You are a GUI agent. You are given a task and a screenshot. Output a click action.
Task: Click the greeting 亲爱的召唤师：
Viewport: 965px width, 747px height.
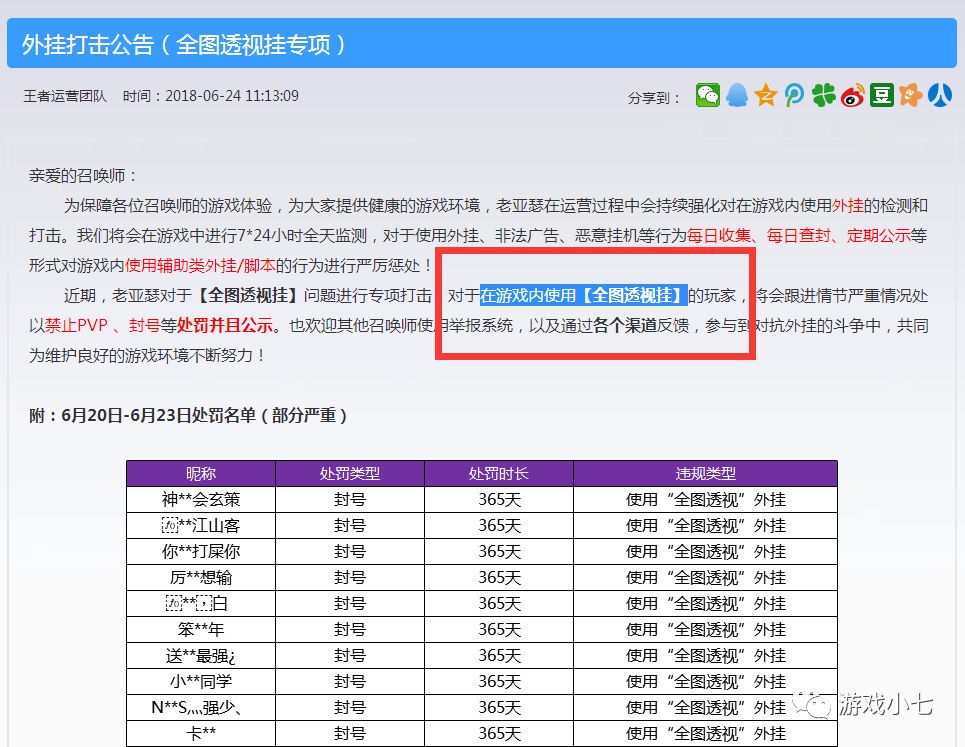(x=83, y=175)
